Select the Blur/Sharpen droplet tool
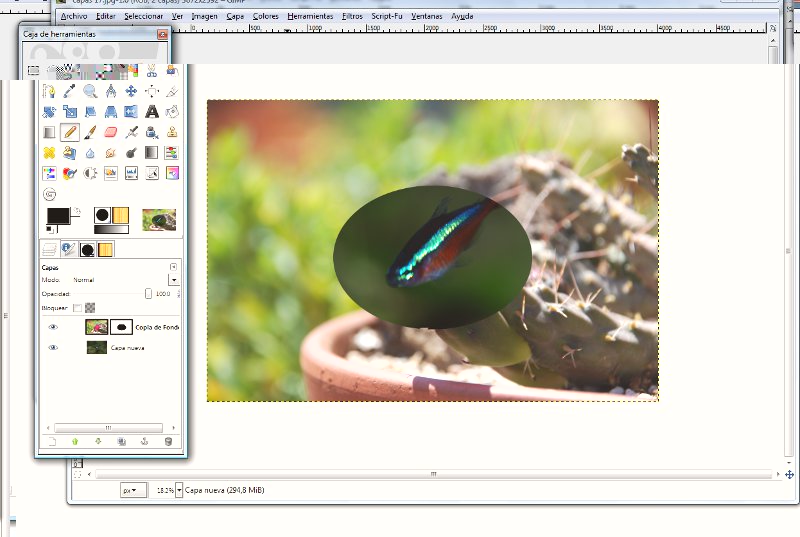Image resolution: width=800 pixels, height=537 pixels. 90,152
